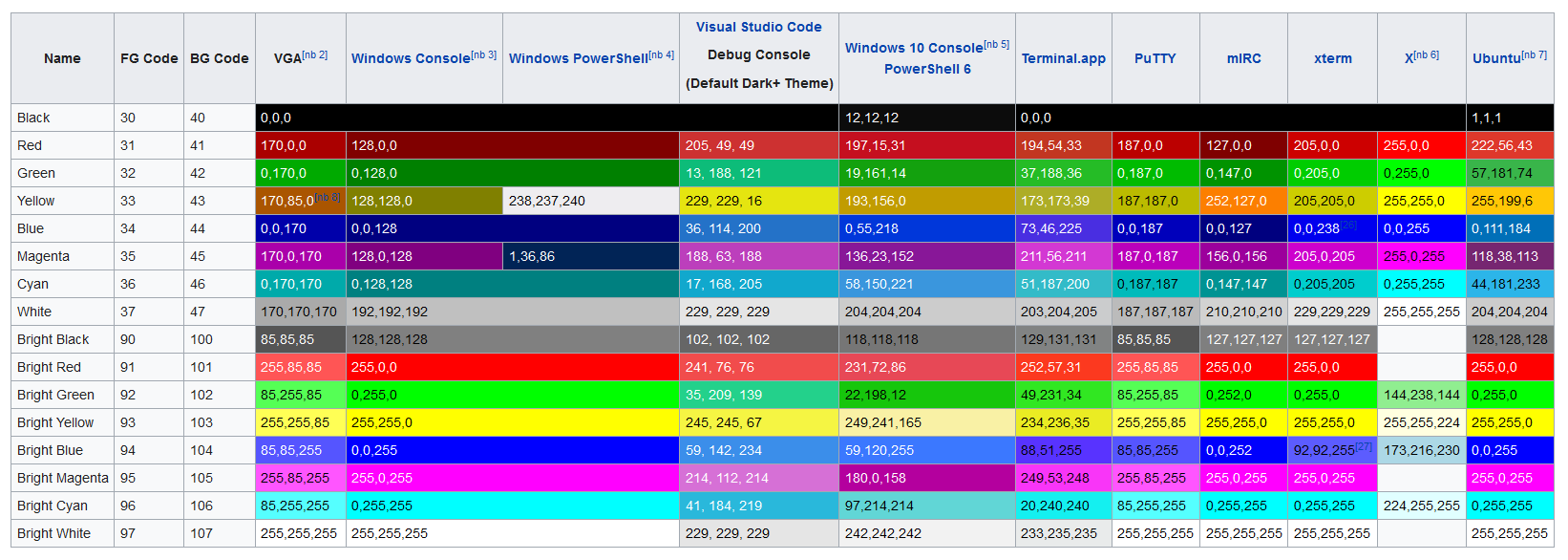The image size is (1568, 560).
Task: Open footnote nb 3 beside Windows Console
Action: coord(484,54)
